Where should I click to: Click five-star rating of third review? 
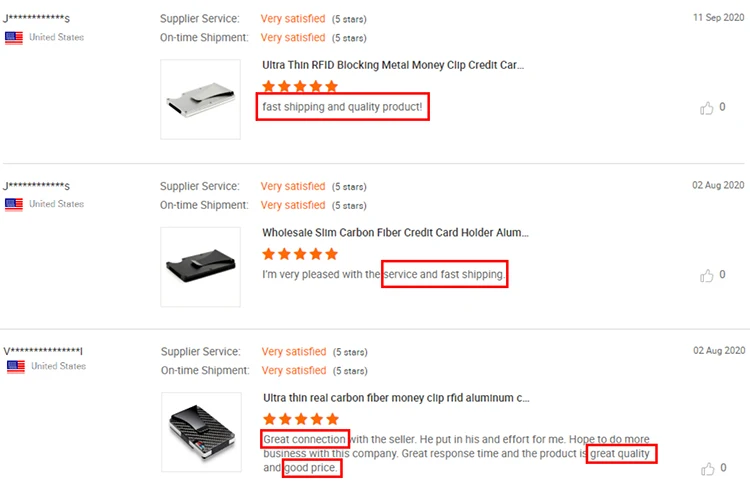300,420
